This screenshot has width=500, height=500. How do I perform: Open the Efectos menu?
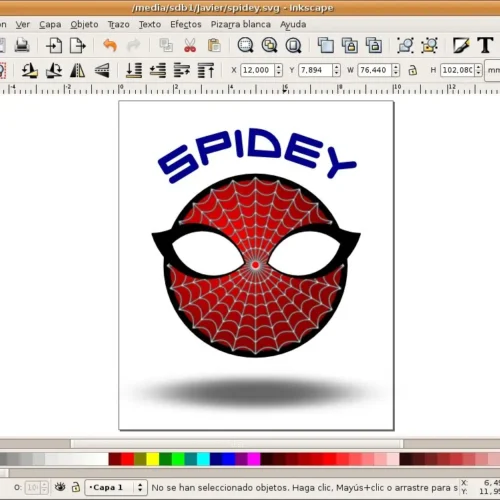coord(186,24)
